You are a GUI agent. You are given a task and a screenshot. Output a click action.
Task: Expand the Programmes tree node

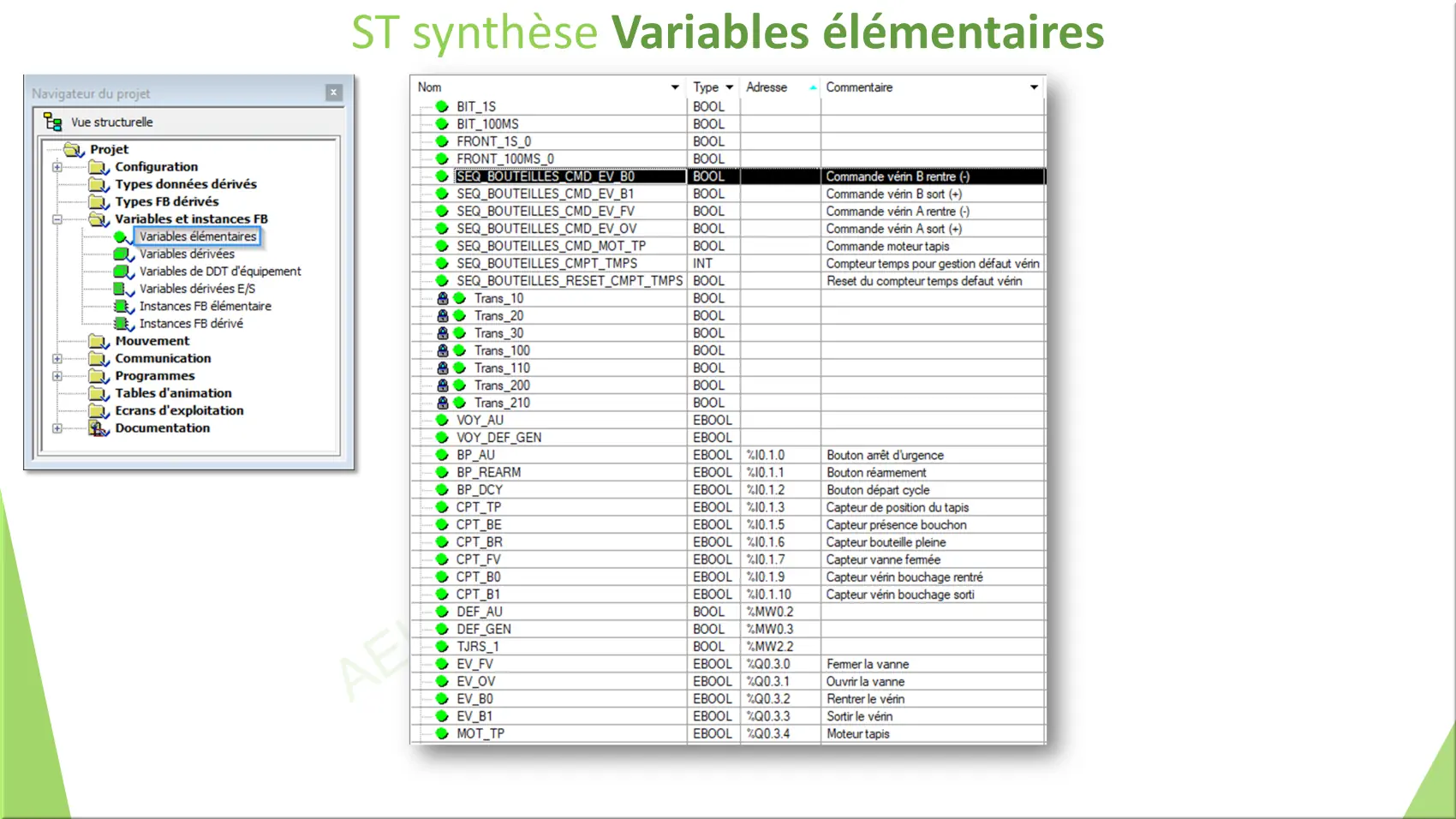pyautogui.click(x=57, y=376)
